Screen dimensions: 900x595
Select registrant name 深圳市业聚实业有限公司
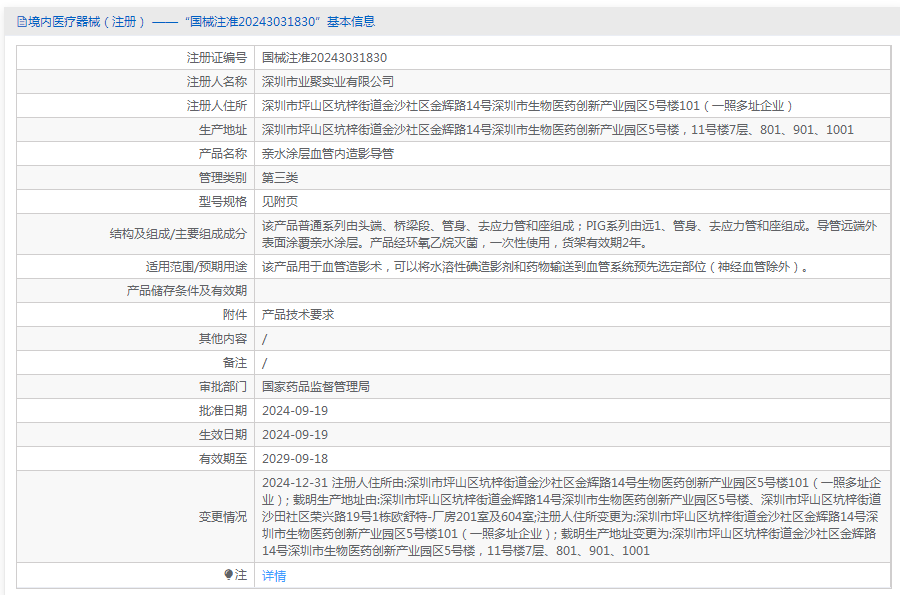click(328, 81)
